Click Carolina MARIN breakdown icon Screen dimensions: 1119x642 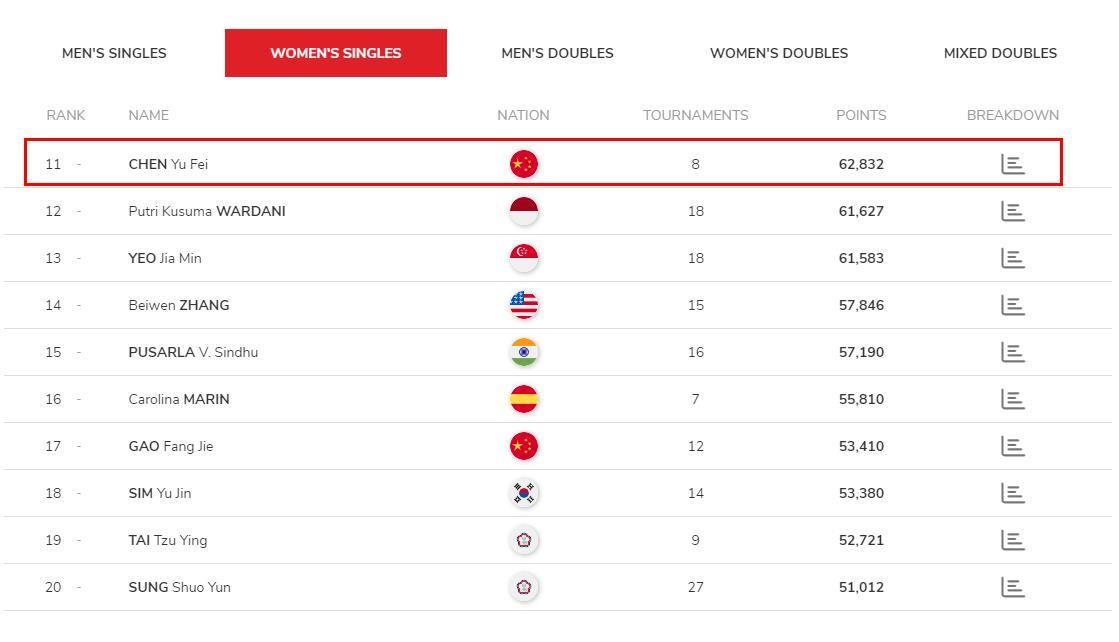(1013, 399)
